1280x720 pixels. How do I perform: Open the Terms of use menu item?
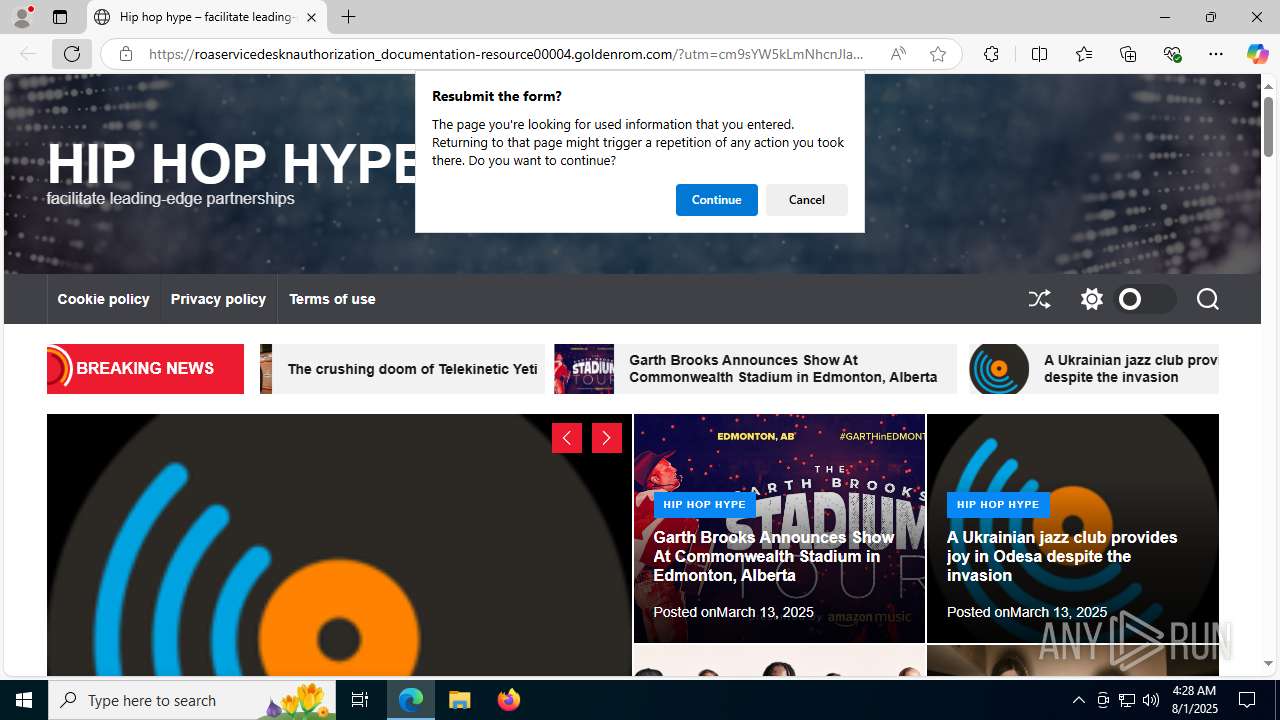(x=332, y=299)
